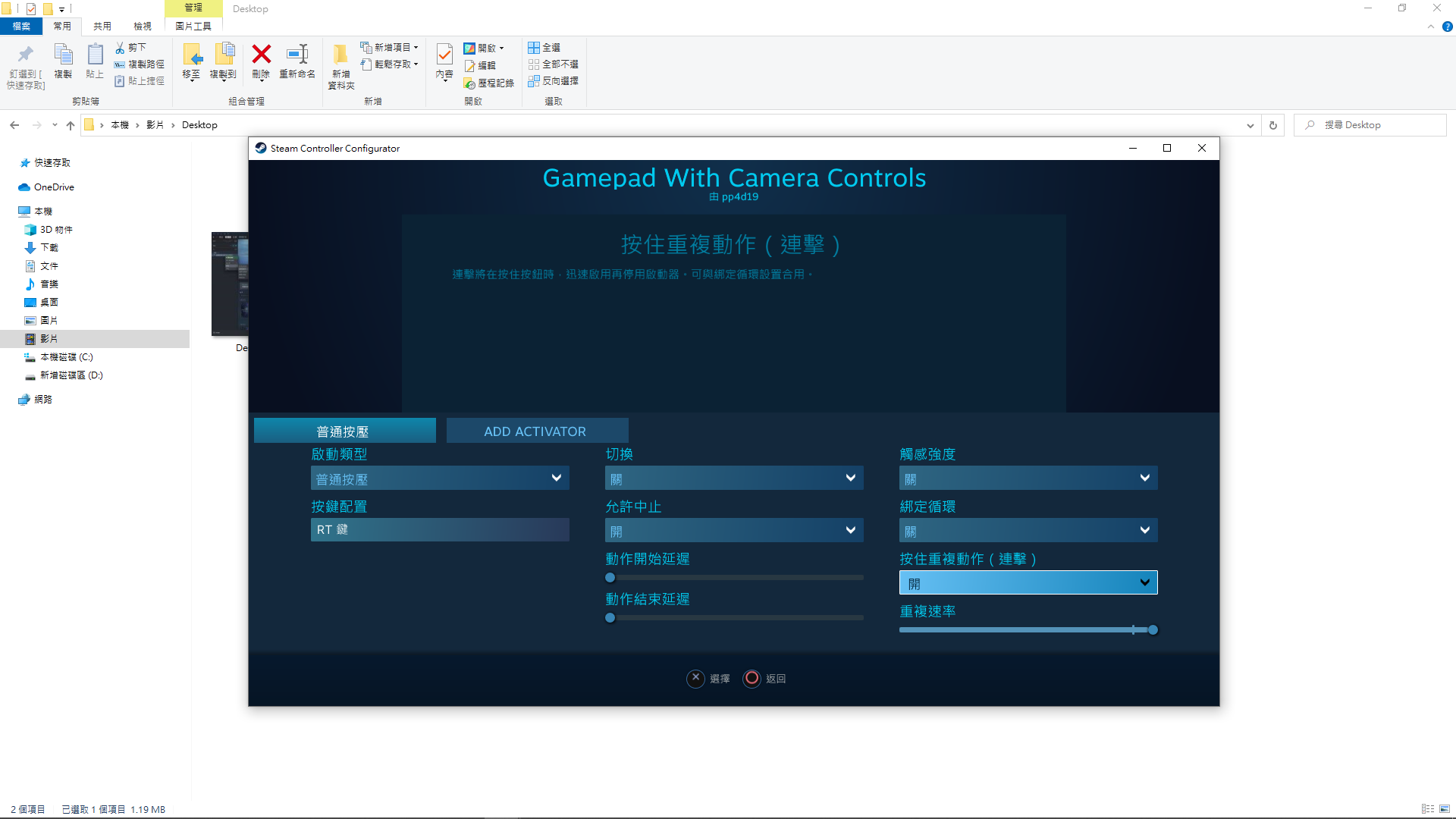
Task: Select 新增磁碟區 (D:) in sidebar
Action: click(x=71, y=375)
